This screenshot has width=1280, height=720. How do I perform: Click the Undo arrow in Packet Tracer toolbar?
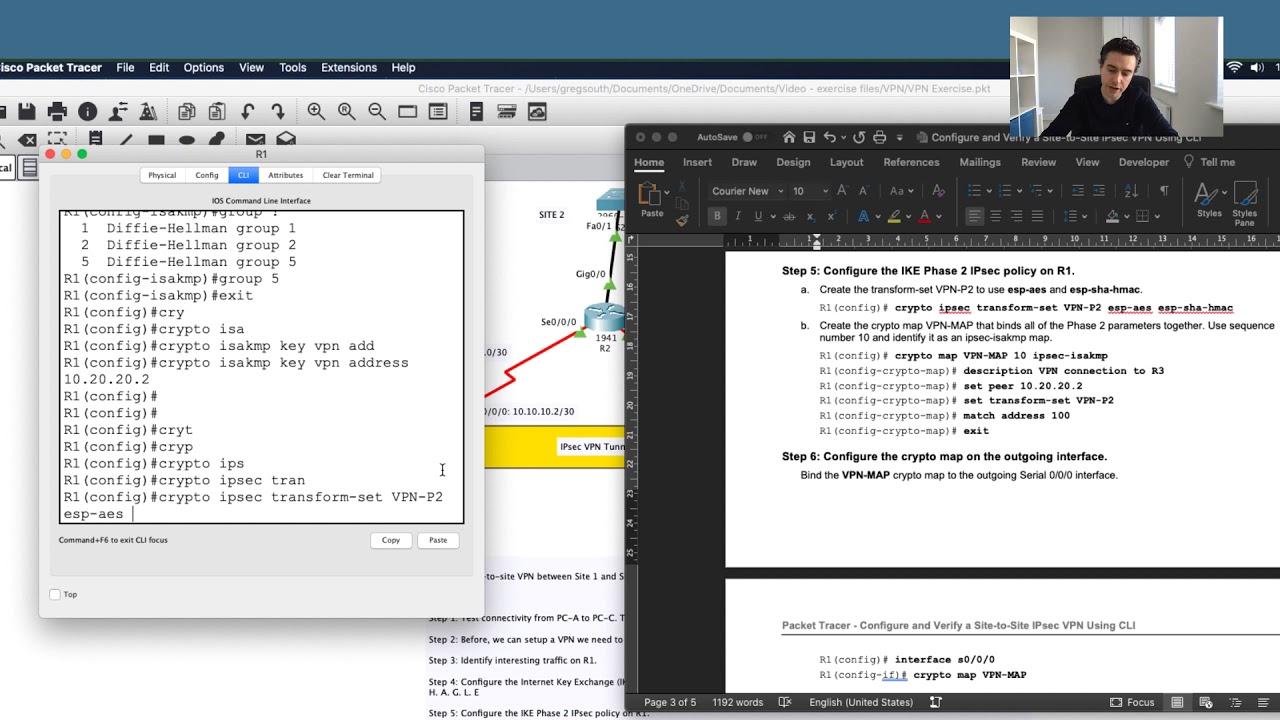click(x=247, y=112)
